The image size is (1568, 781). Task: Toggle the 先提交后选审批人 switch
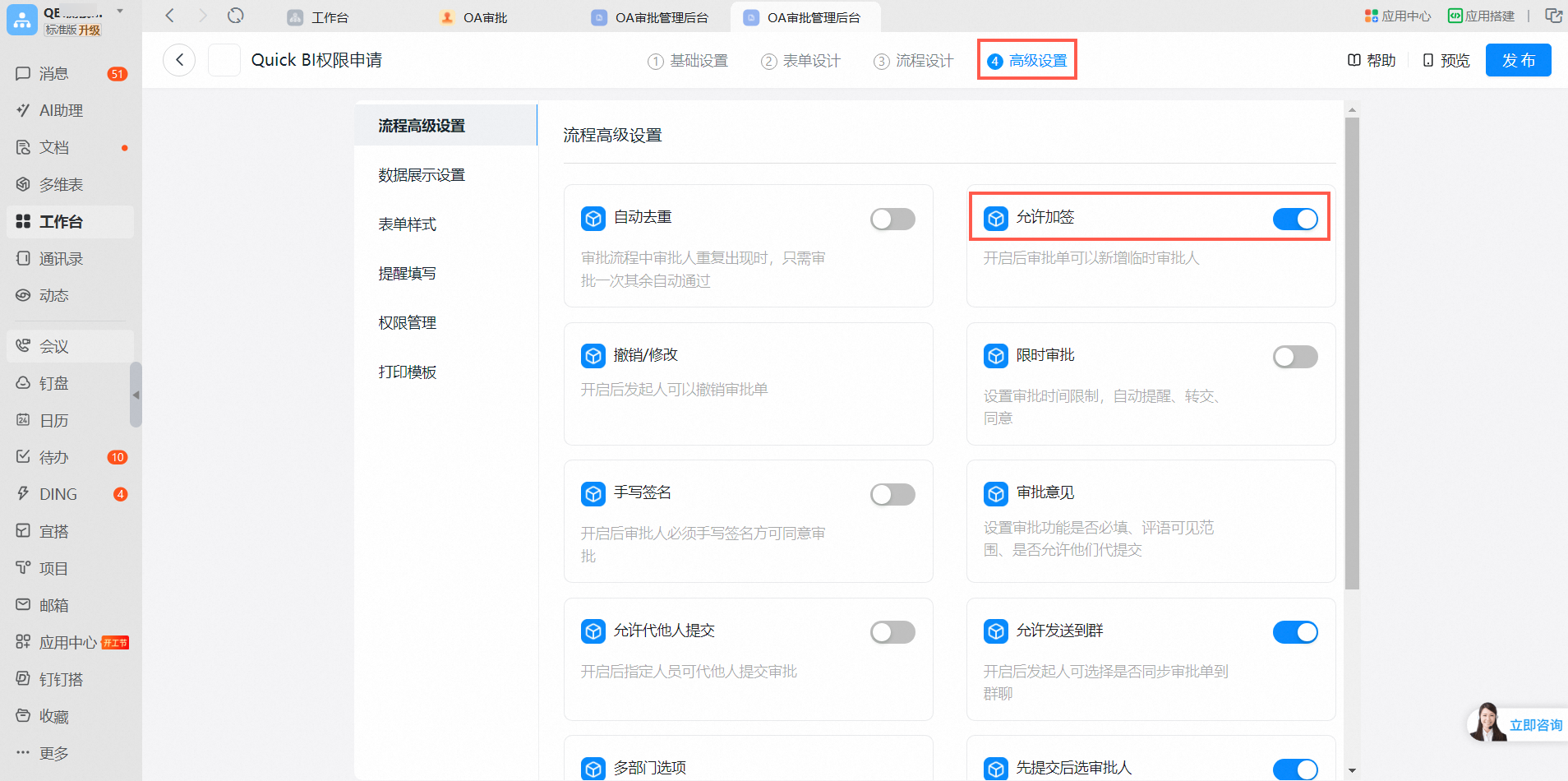click(1295, 769)
